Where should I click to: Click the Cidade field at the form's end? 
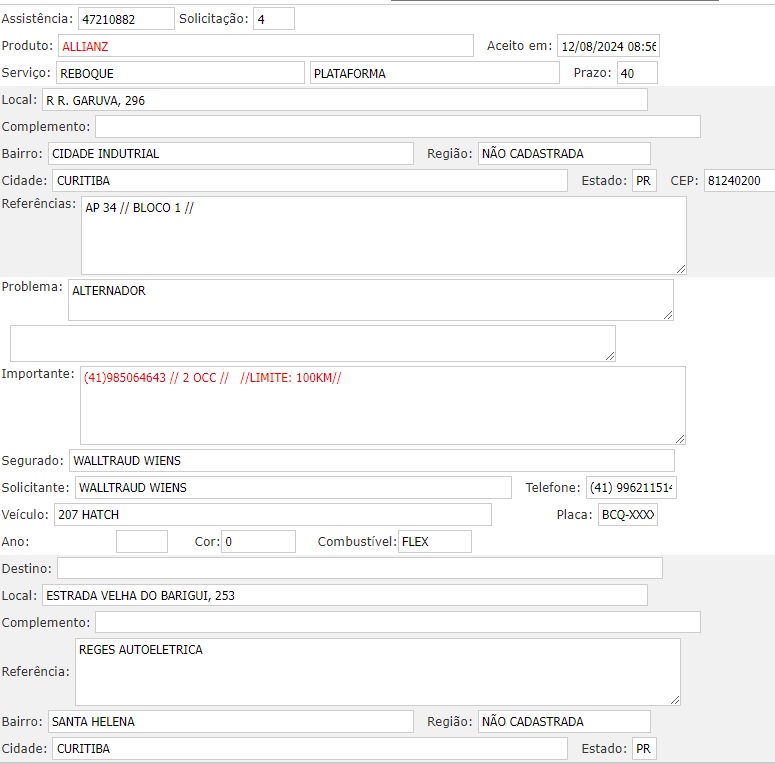tap(310, 749)
